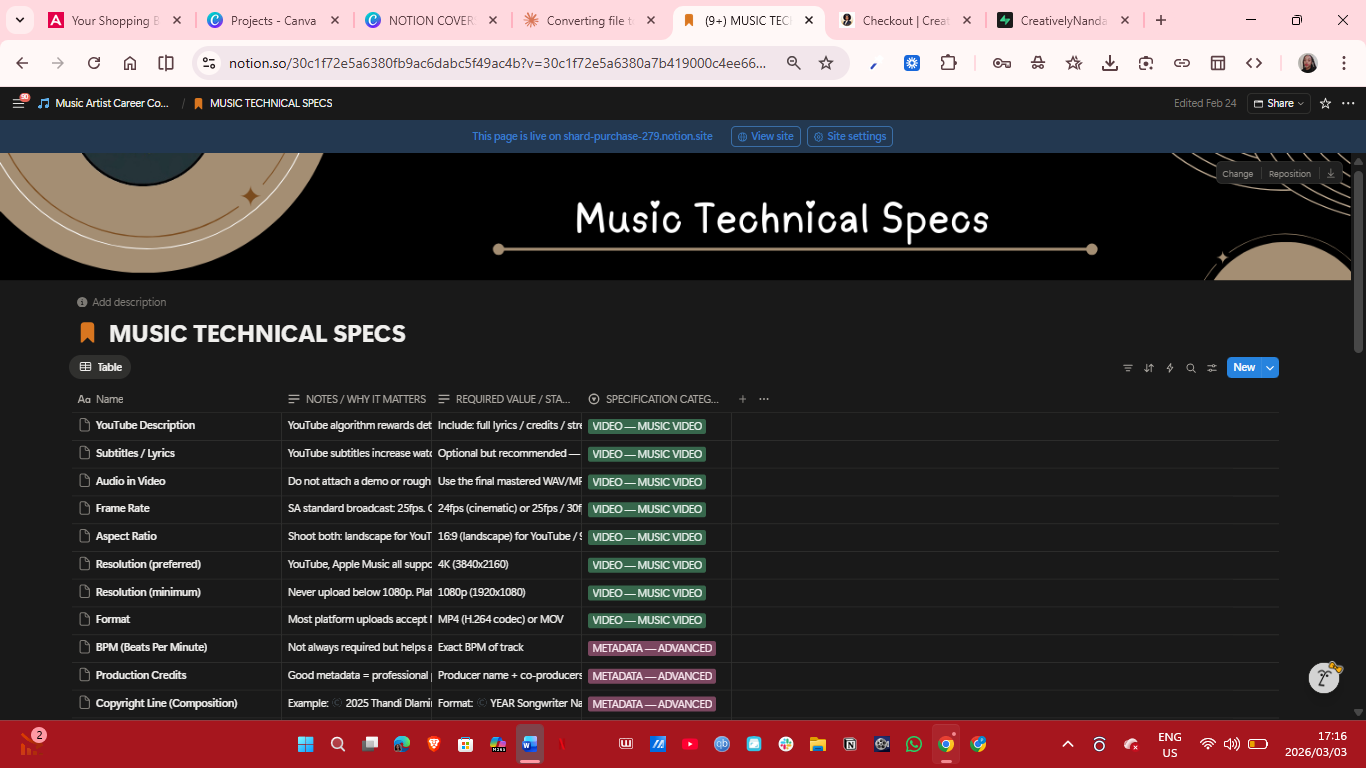
Task: Expand the New button dropdown chevron
Action: [x=1269, y=367]
